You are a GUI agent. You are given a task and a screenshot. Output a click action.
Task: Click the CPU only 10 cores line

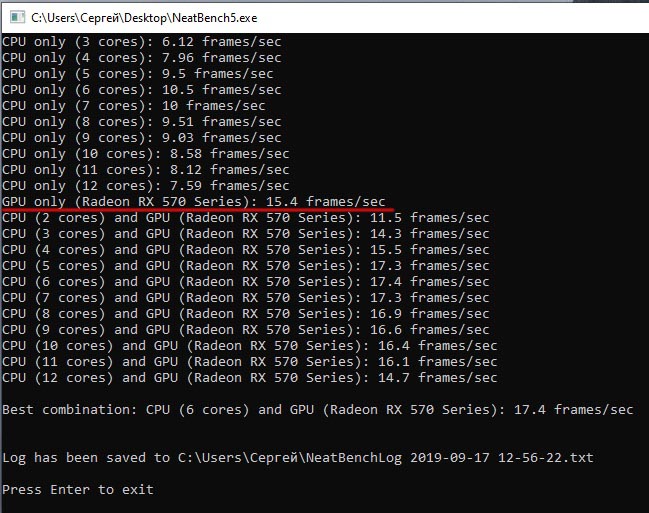pyautogui.click(x=146, y=154)
